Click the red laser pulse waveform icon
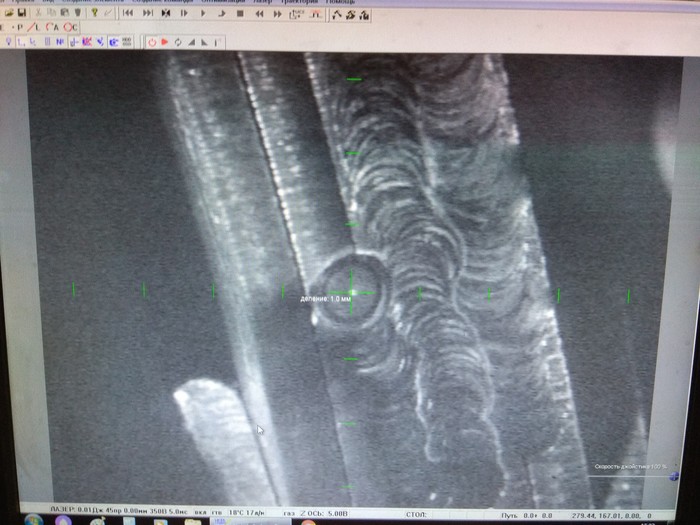 pos(315,15)
